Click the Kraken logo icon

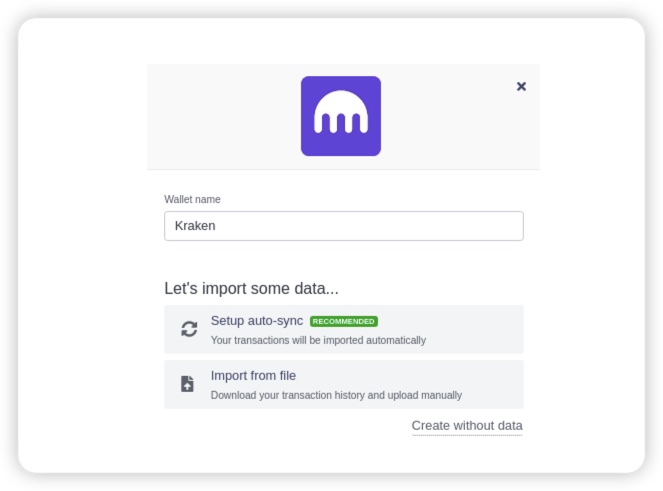(340, 116)
